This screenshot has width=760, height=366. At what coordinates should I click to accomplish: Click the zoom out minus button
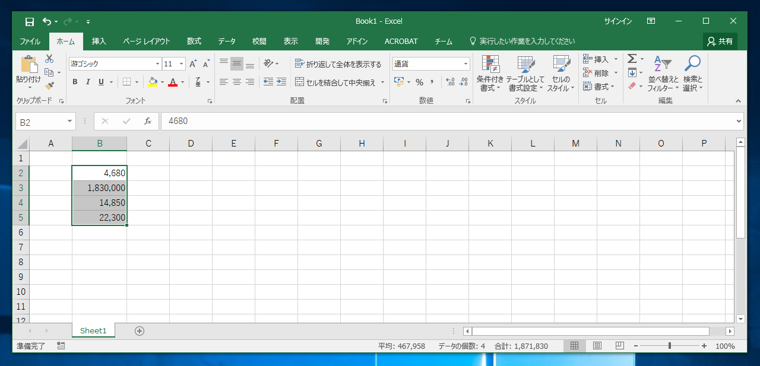[636, 346]
